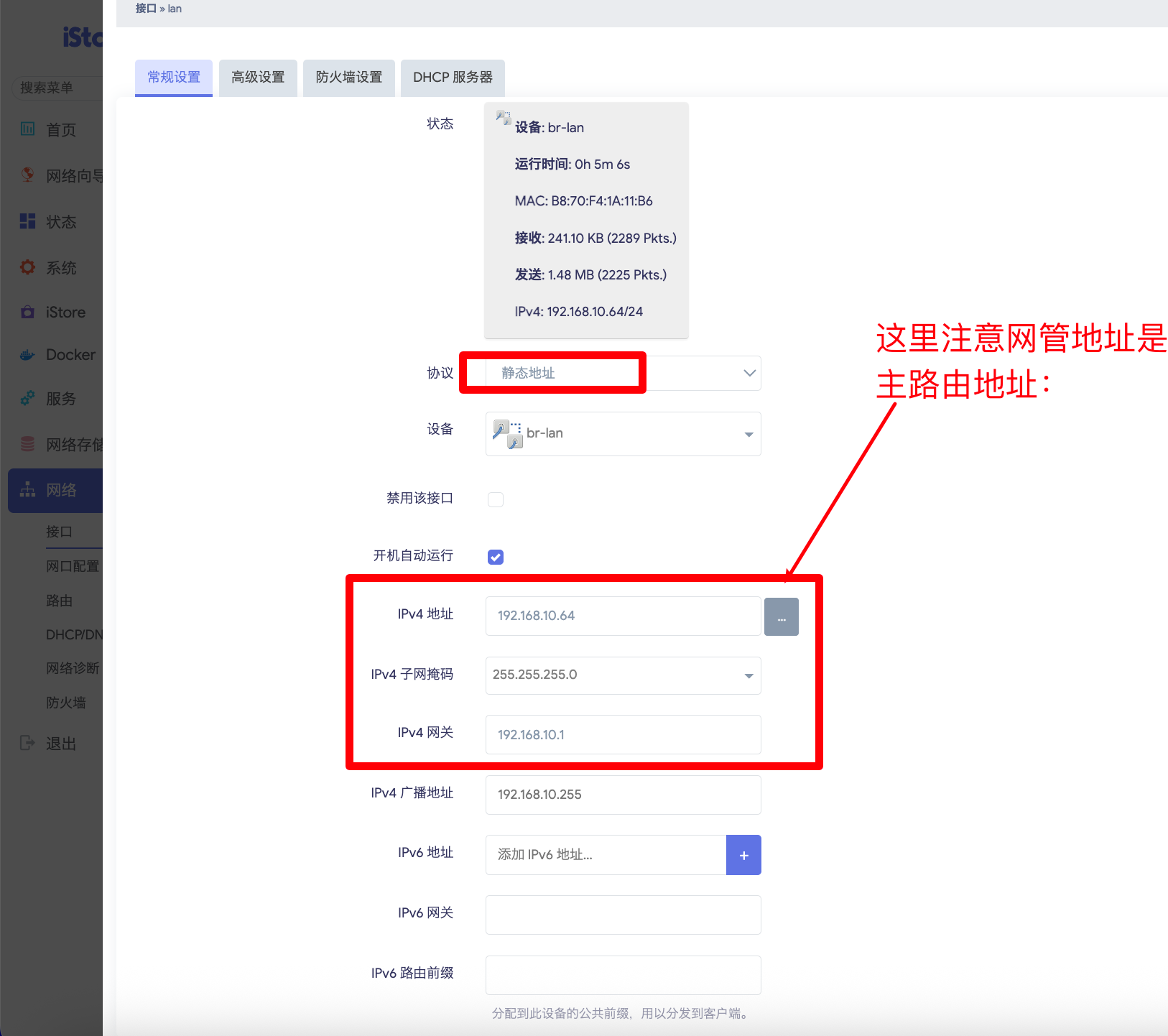Click the home dashboard icon in sidebar
Screen dimensions: 1168x1036
click(x=27, y=129)
